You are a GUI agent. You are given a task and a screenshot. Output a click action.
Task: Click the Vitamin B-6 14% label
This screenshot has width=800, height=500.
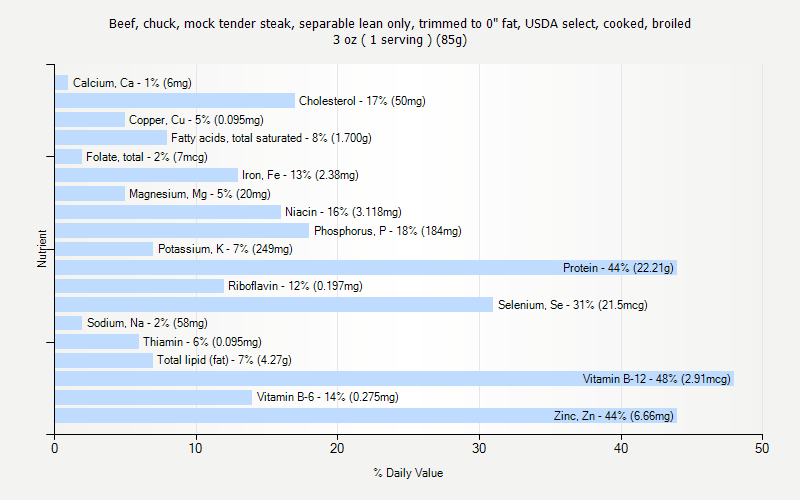pyautogui.click(x=328, y=397)
